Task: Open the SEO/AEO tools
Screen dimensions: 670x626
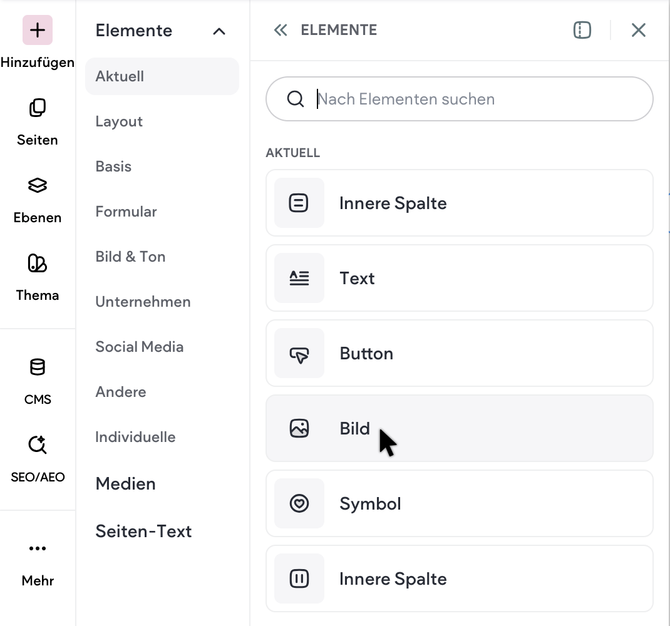Action: tap(38, 459)
